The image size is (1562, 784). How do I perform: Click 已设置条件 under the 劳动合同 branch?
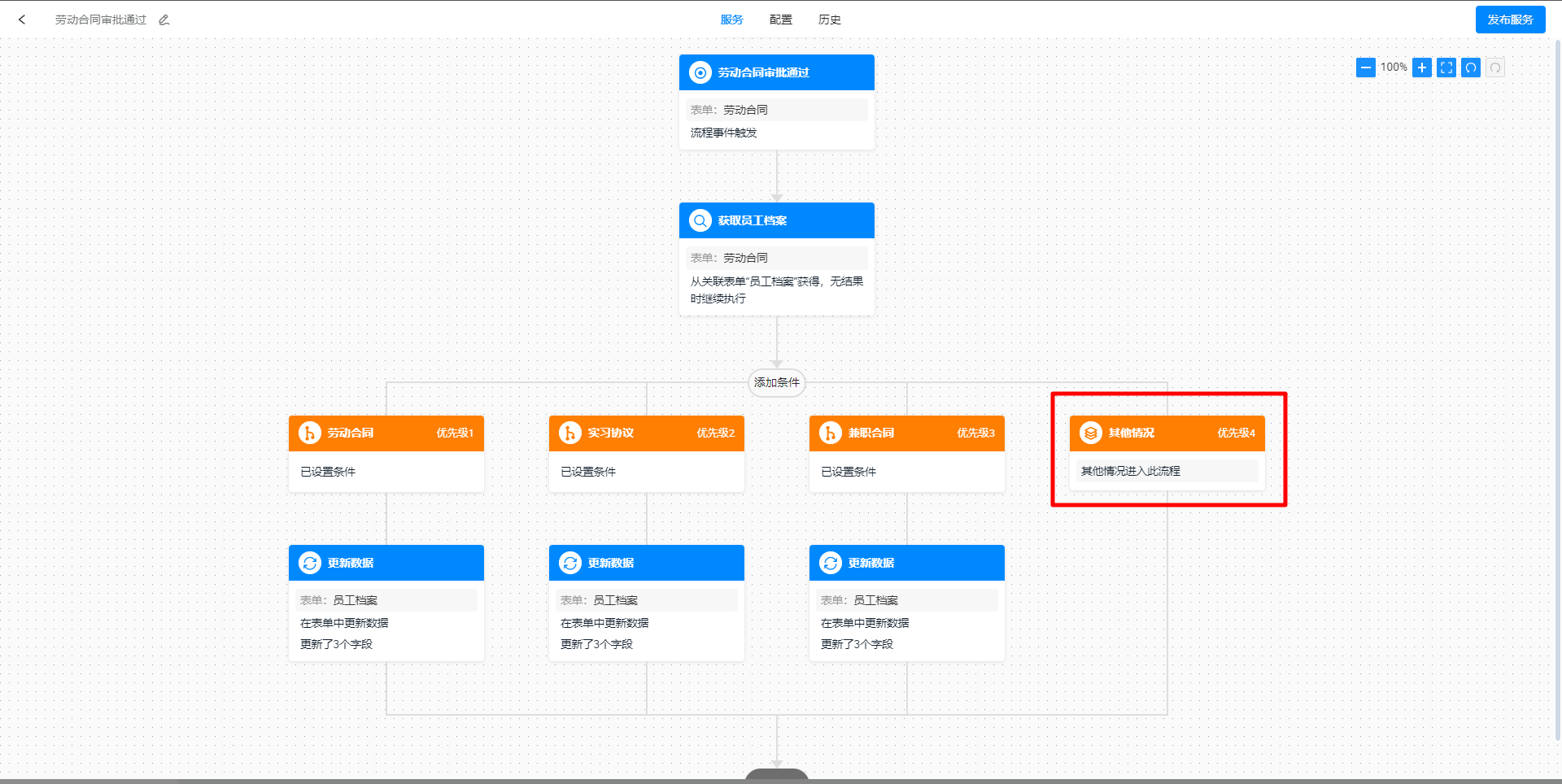tap(329, 472)
